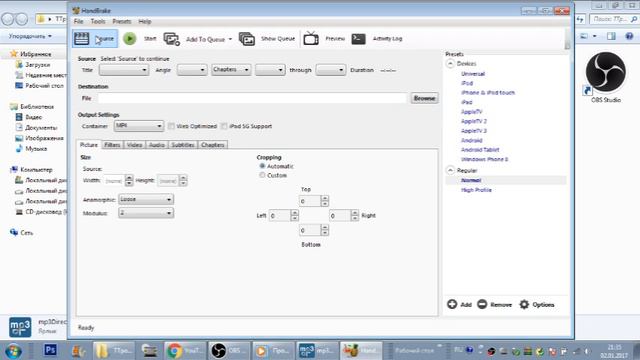The width and height of the screenshot is (640, 360).
Task: Open the chapter end dropdown after through
Action: (331, 70)
